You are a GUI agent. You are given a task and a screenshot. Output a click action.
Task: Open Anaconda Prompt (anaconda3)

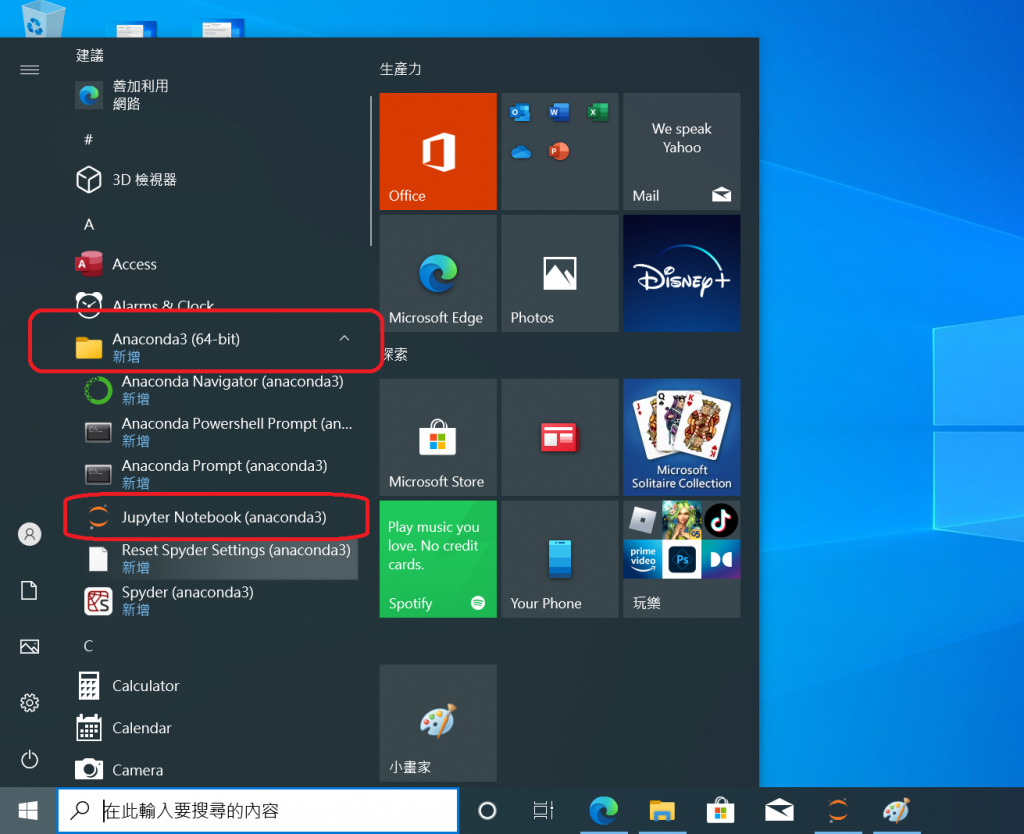tap(216, 474)
